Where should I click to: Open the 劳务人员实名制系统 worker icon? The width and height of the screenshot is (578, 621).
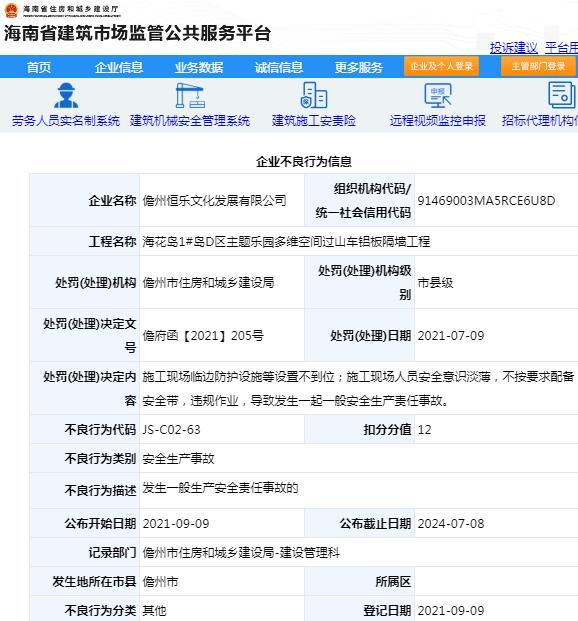click(66, 95)
